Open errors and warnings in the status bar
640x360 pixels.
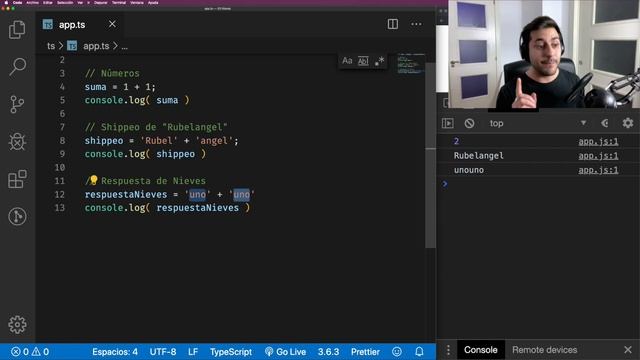tap(30, 351)
